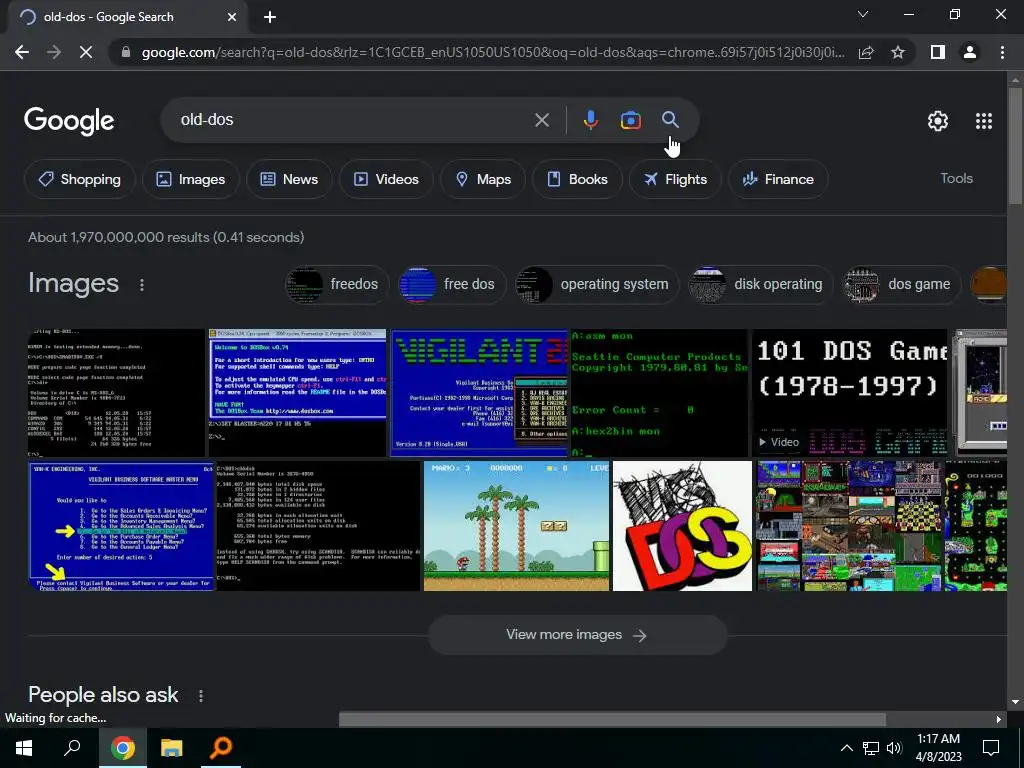Switch to Books results
Viewport: 1024px width, 768px height.
577,179
